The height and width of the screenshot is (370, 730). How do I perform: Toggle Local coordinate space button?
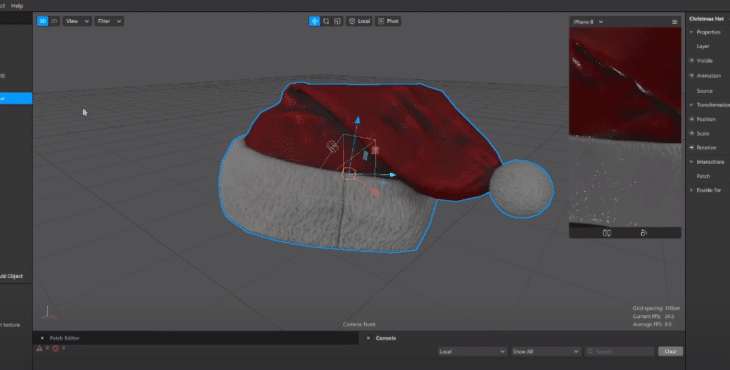359,21
